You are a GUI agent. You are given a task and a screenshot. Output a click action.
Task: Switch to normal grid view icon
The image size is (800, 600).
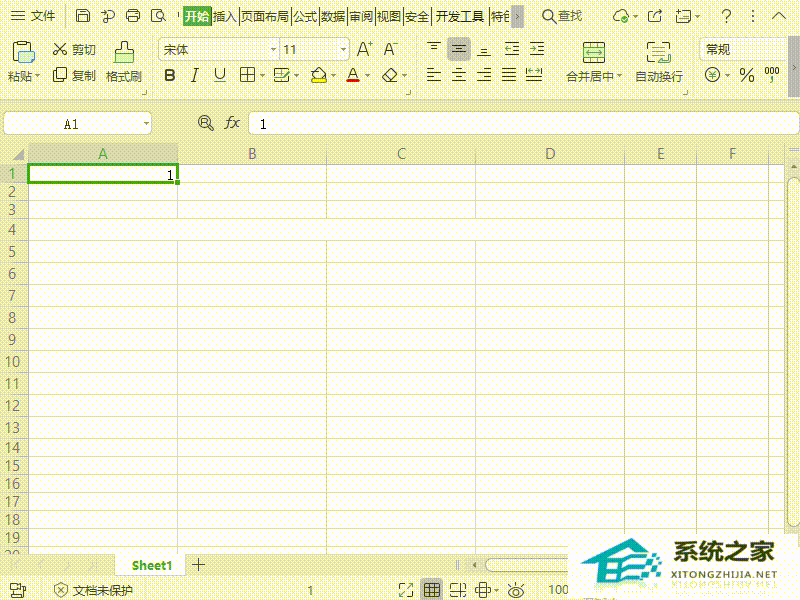(432, 590)
